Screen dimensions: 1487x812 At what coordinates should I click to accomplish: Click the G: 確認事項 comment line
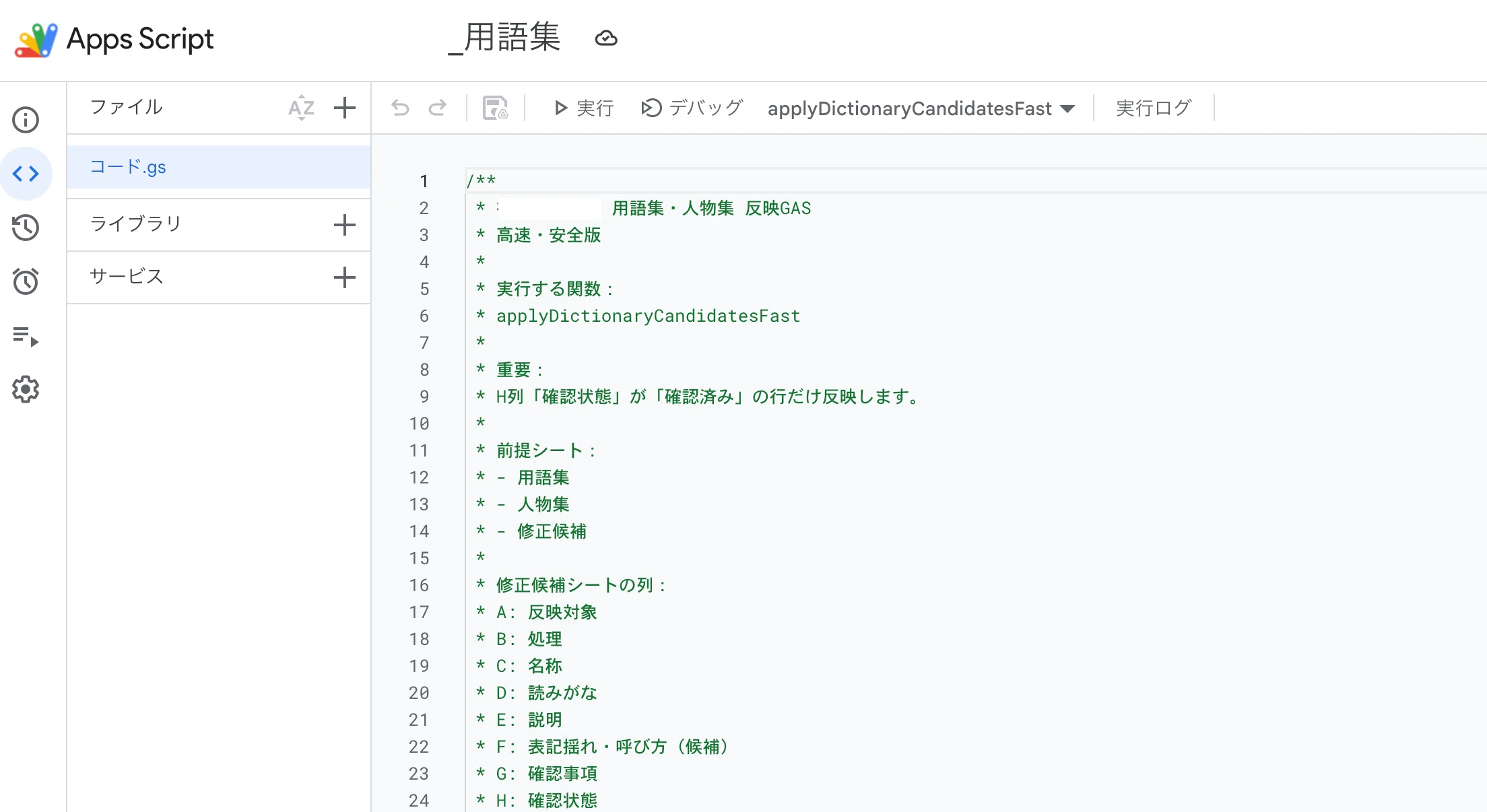[546, 774]
